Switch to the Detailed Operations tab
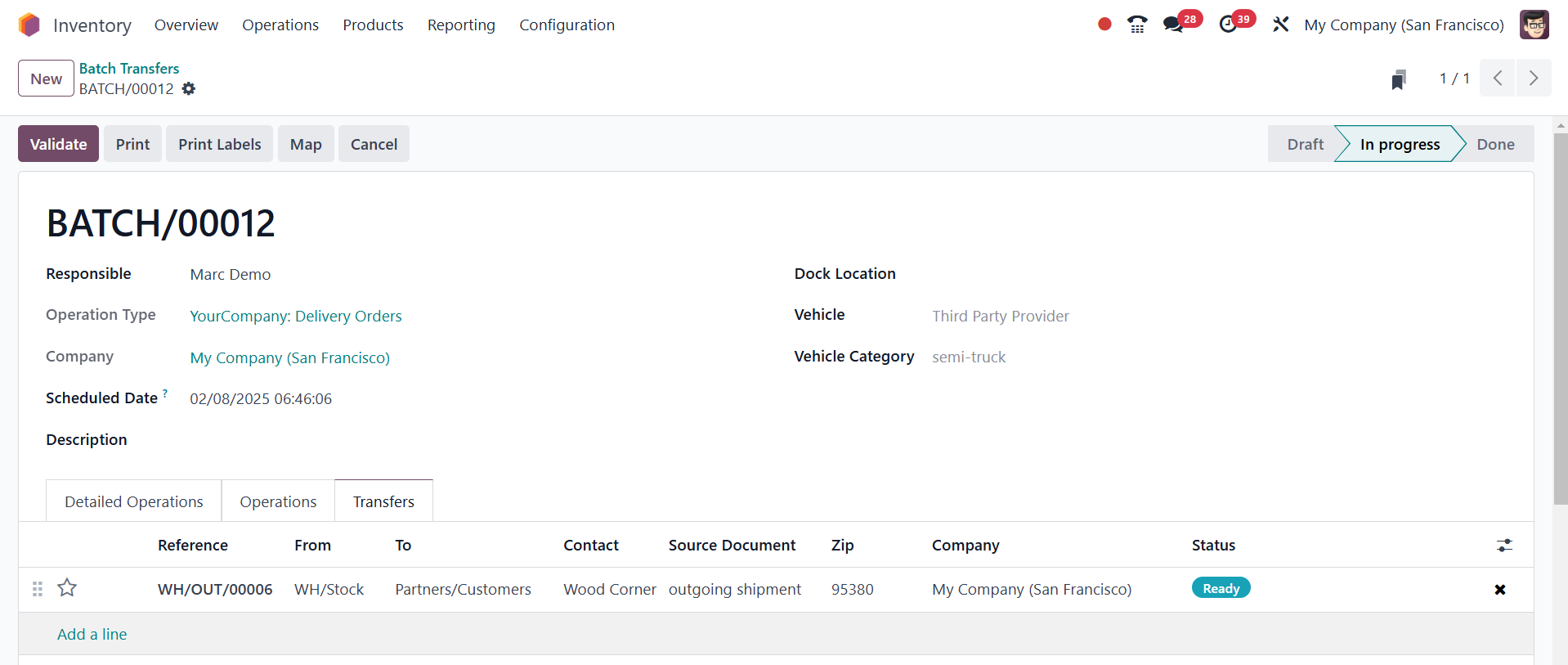The width and height of the screenshot is (1568, 665). (x=134, y=501)
